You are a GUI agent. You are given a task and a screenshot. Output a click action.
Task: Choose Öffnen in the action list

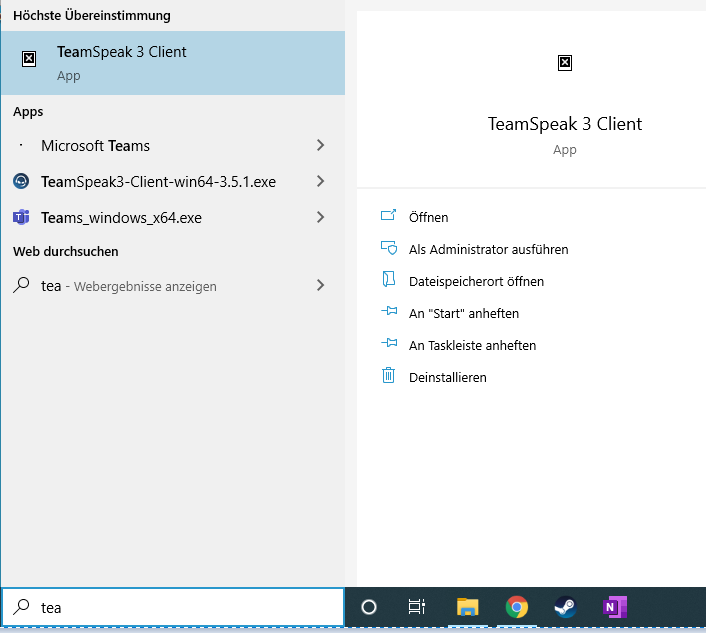pyautogui.click(x=428, y=217)
